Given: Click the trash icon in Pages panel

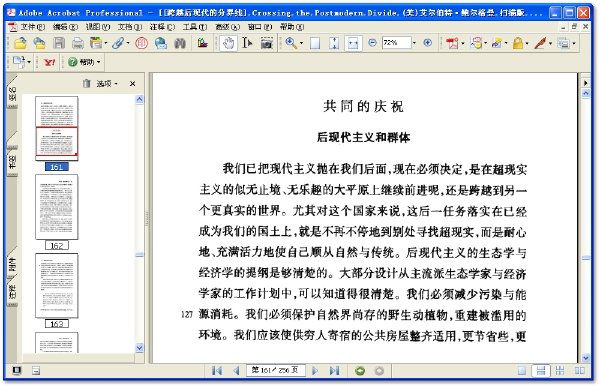Looking at the screenshot, I should tap(87, 83).
